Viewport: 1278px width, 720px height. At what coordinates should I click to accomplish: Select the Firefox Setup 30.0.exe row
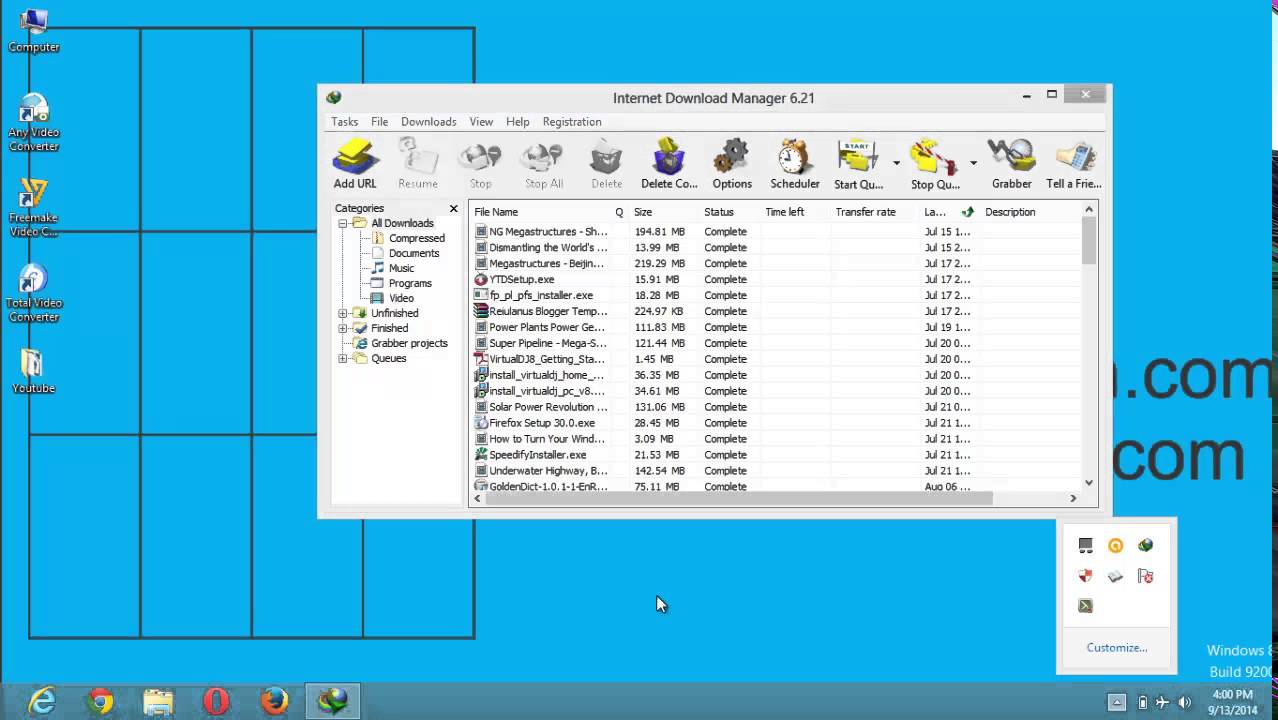775,423
